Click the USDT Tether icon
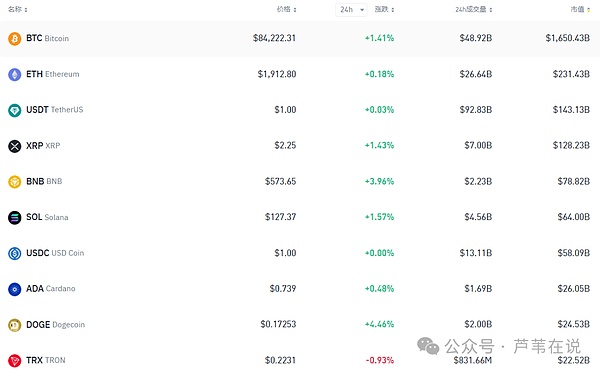600x370 pixels. 15,110
